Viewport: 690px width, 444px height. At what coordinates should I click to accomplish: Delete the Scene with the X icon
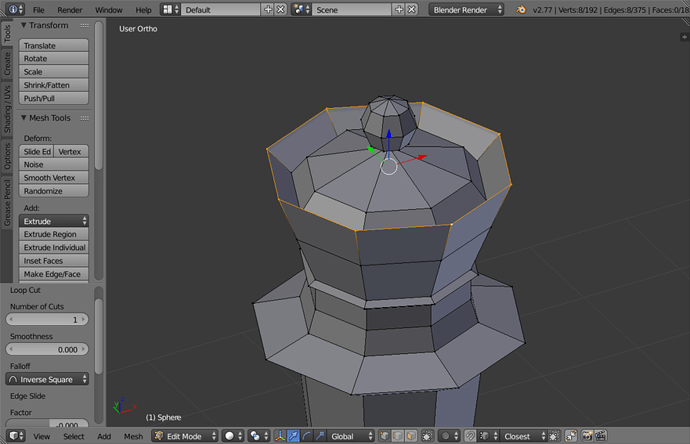pyautogui.click(x=412, y=9)
